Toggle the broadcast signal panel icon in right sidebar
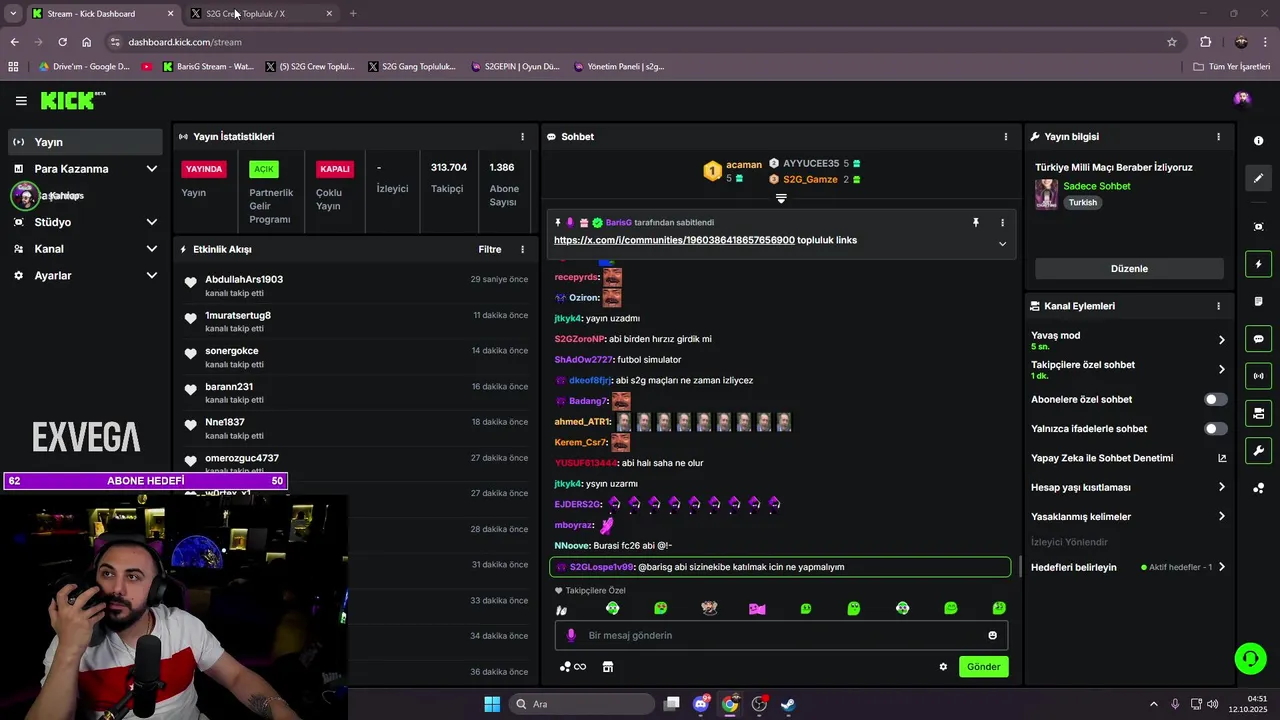This screenshot has height=720, width=1280. 1258,376
